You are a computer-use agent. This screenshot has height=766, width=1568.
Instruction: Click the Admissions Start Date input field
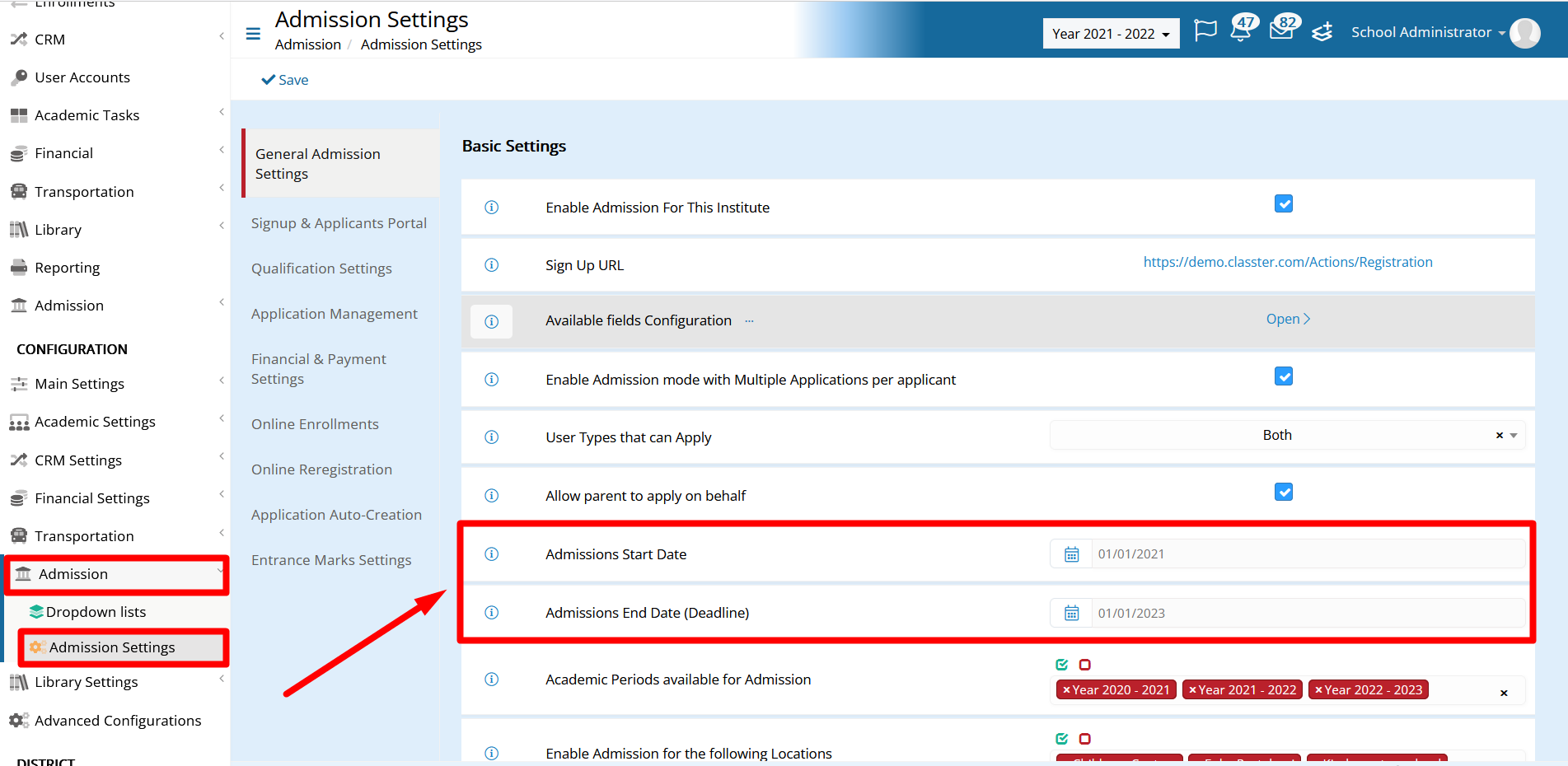(1308, 554)
